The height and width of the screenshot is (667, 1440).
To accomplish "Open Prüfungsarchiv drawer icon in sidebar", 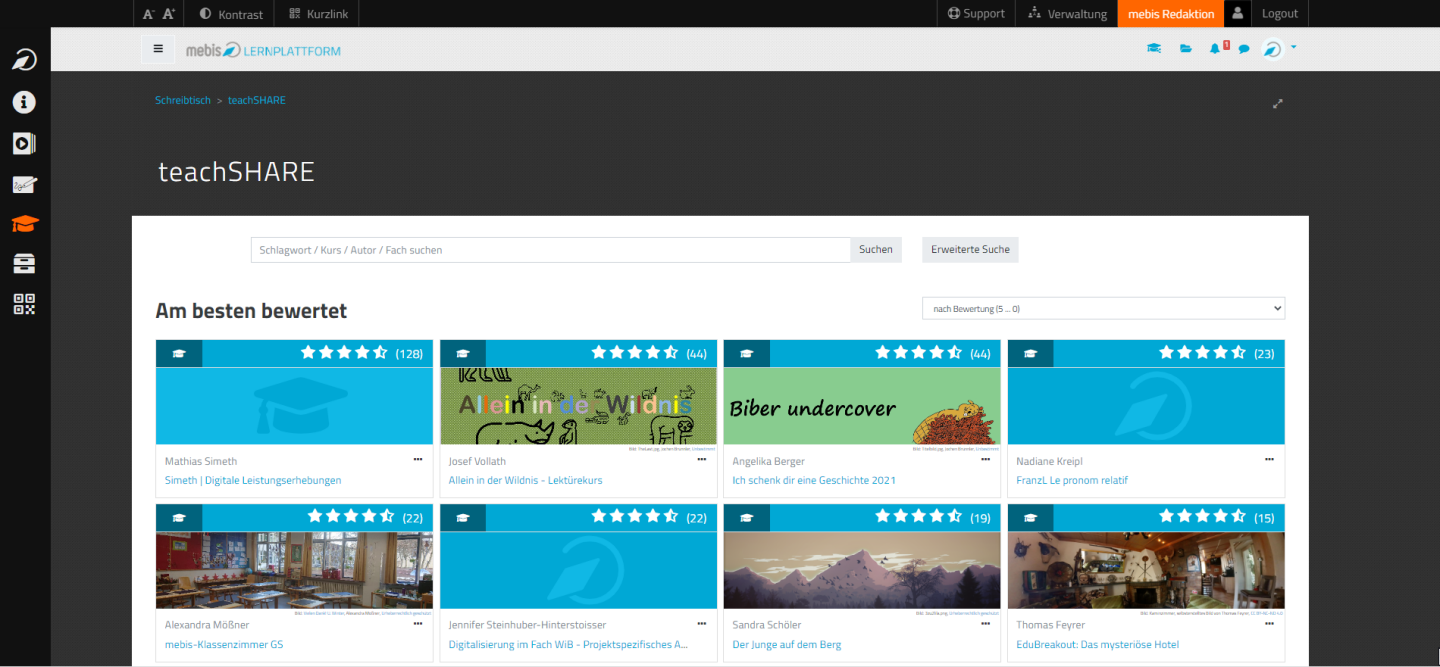I will click(x=24, y=264).
